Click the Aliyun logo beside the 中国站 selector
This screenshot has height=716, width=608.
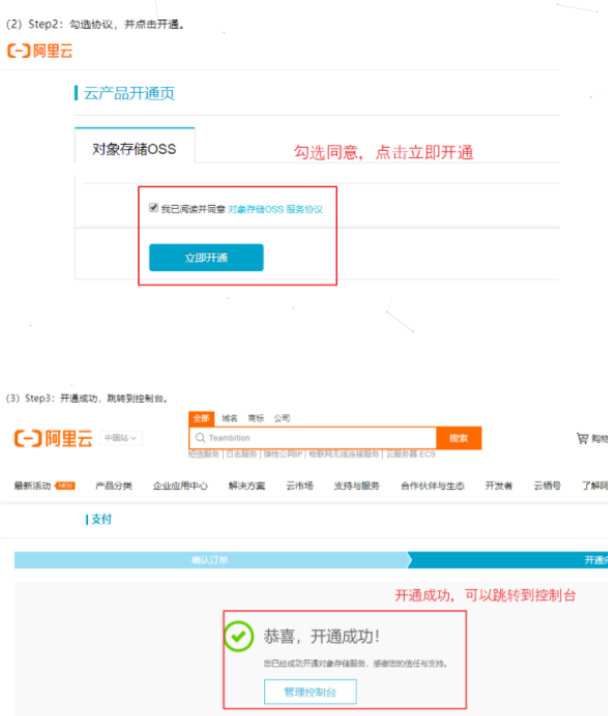click(53, 438)
